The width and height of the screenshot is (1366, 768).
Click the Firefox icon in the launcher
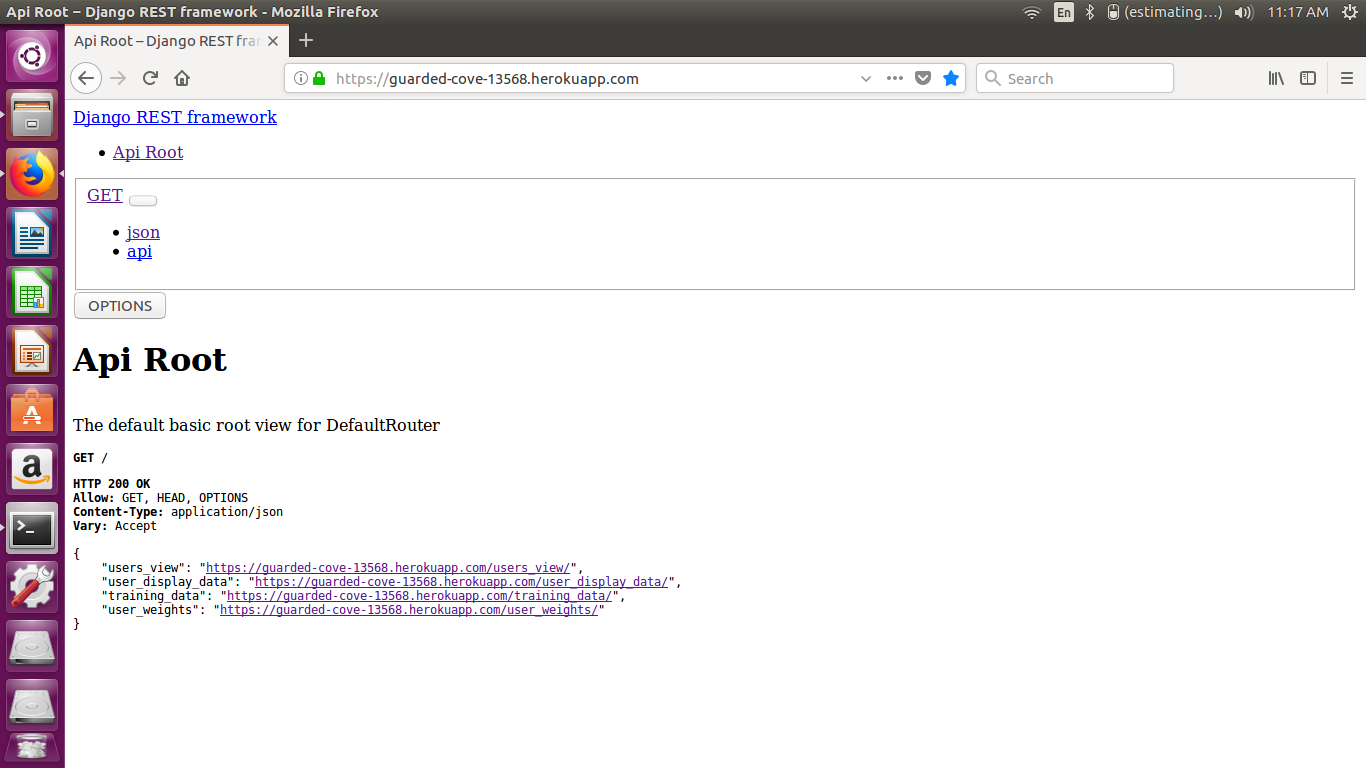coord(33,174)
